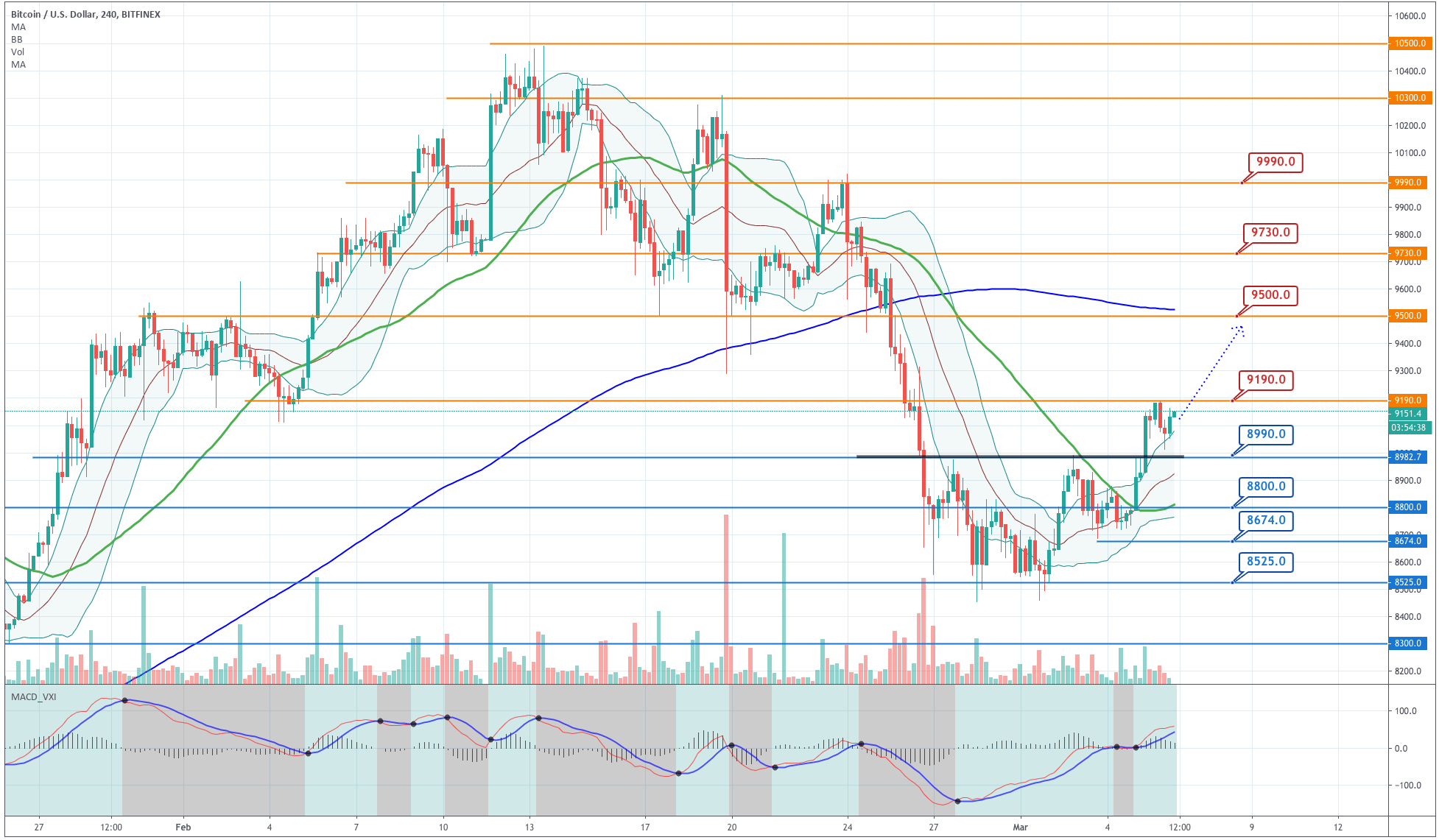The image size is (1439, 840).
Task: Click the Mar label on the time axis
Action: [1020, 827]
